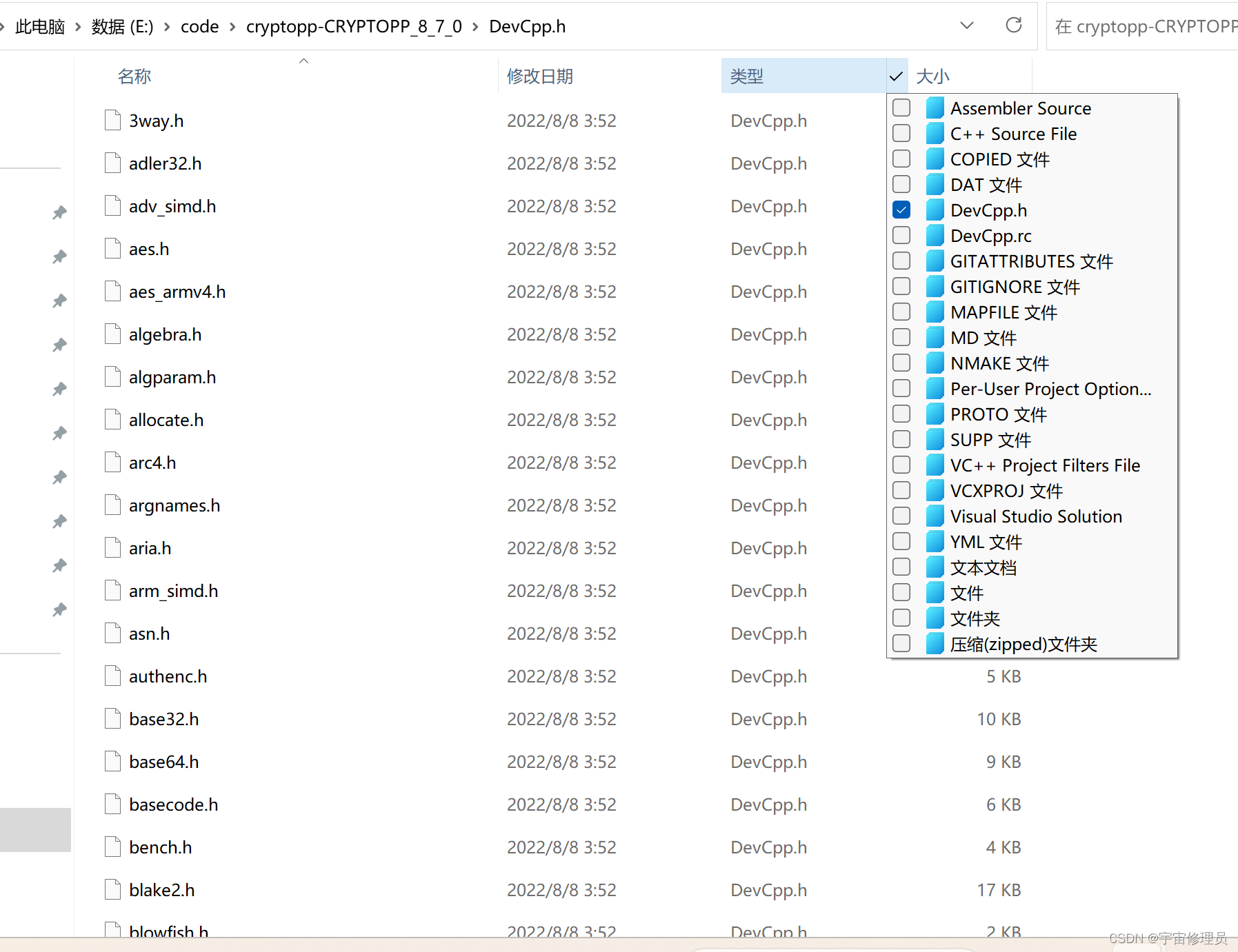Select the NMAKE 文件 filter entry
This screenshot has width=1238, height=952.
pyautogui.click(x=999, y=363)
